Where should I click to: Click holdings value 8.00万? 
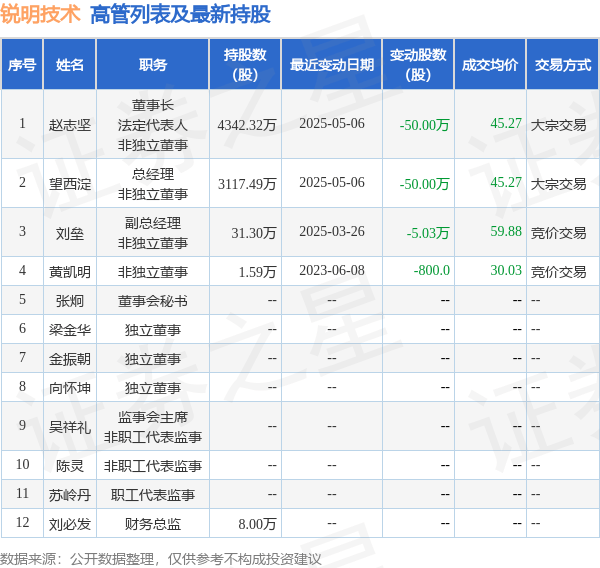(x=257, y=524)
